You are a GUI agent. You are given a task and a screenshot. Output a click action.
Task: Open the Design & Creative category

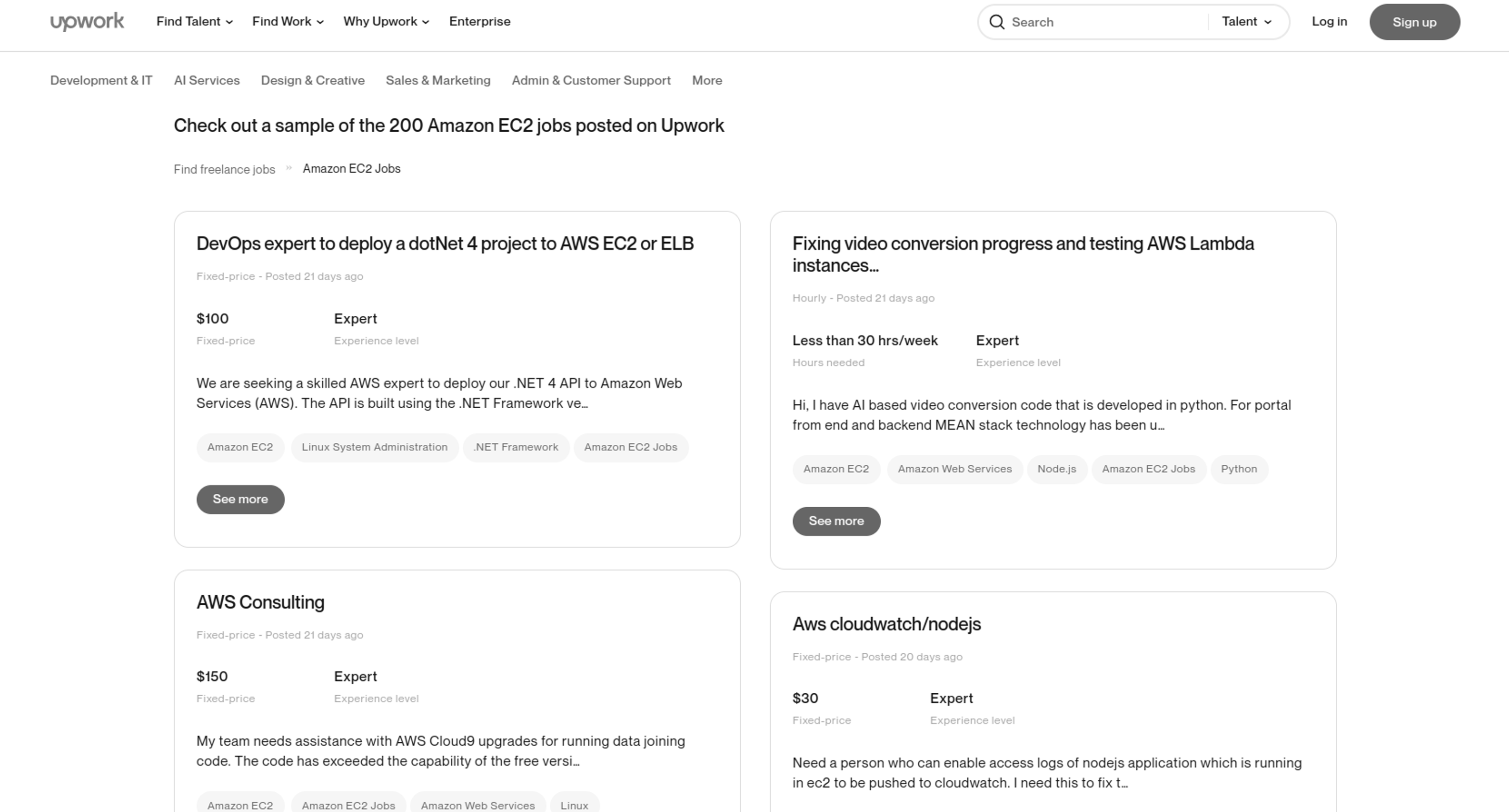click(x=312, y=80)
